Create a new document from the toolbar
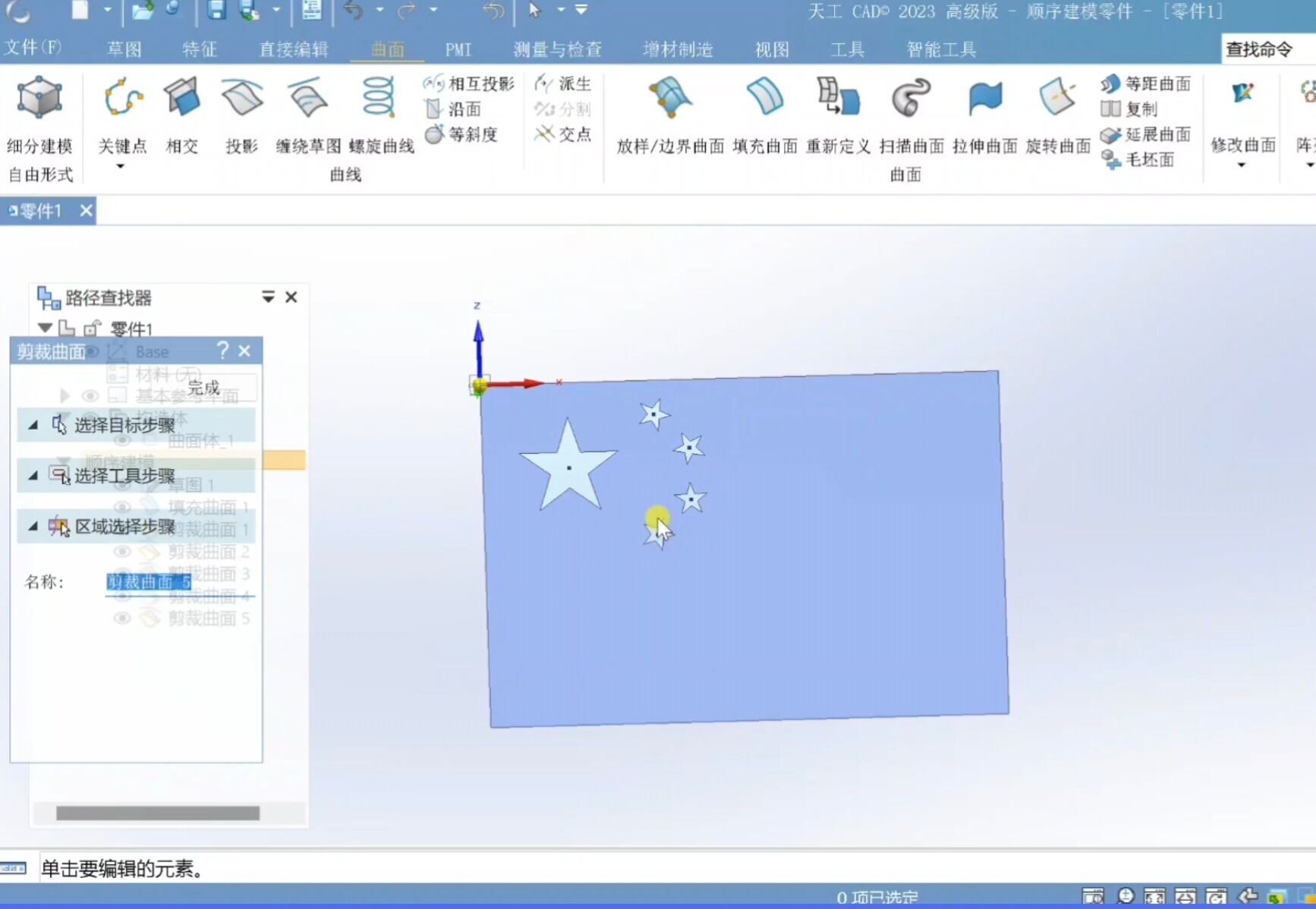Viewport: 1316px width, 909px height. tap(80, 10)
